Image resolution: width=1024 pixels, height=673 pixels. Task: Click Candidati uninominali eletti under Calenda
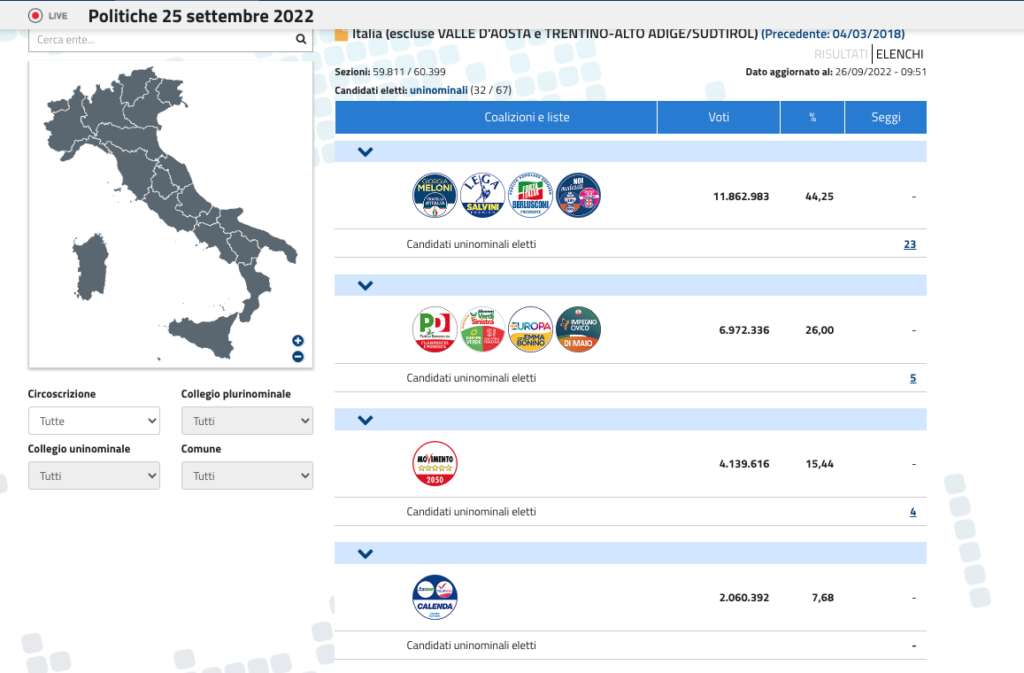pos(471,646)
